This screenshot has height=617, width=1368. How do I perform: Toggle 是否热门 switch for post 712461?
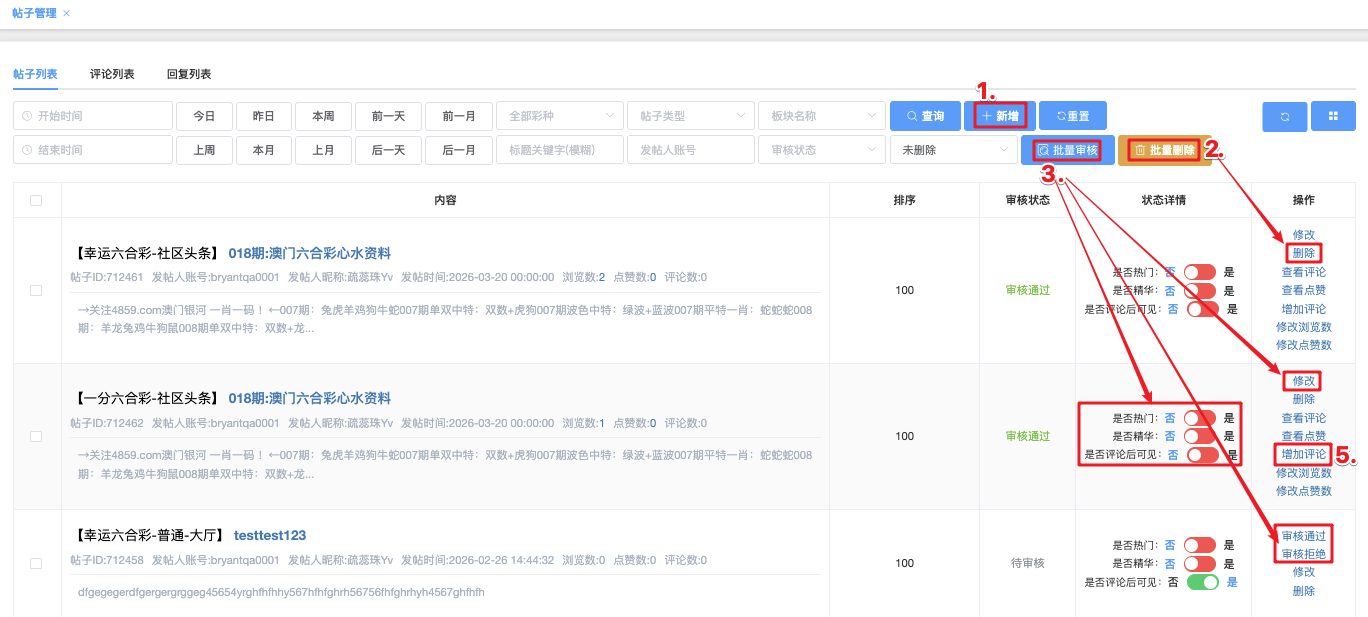1199,272
